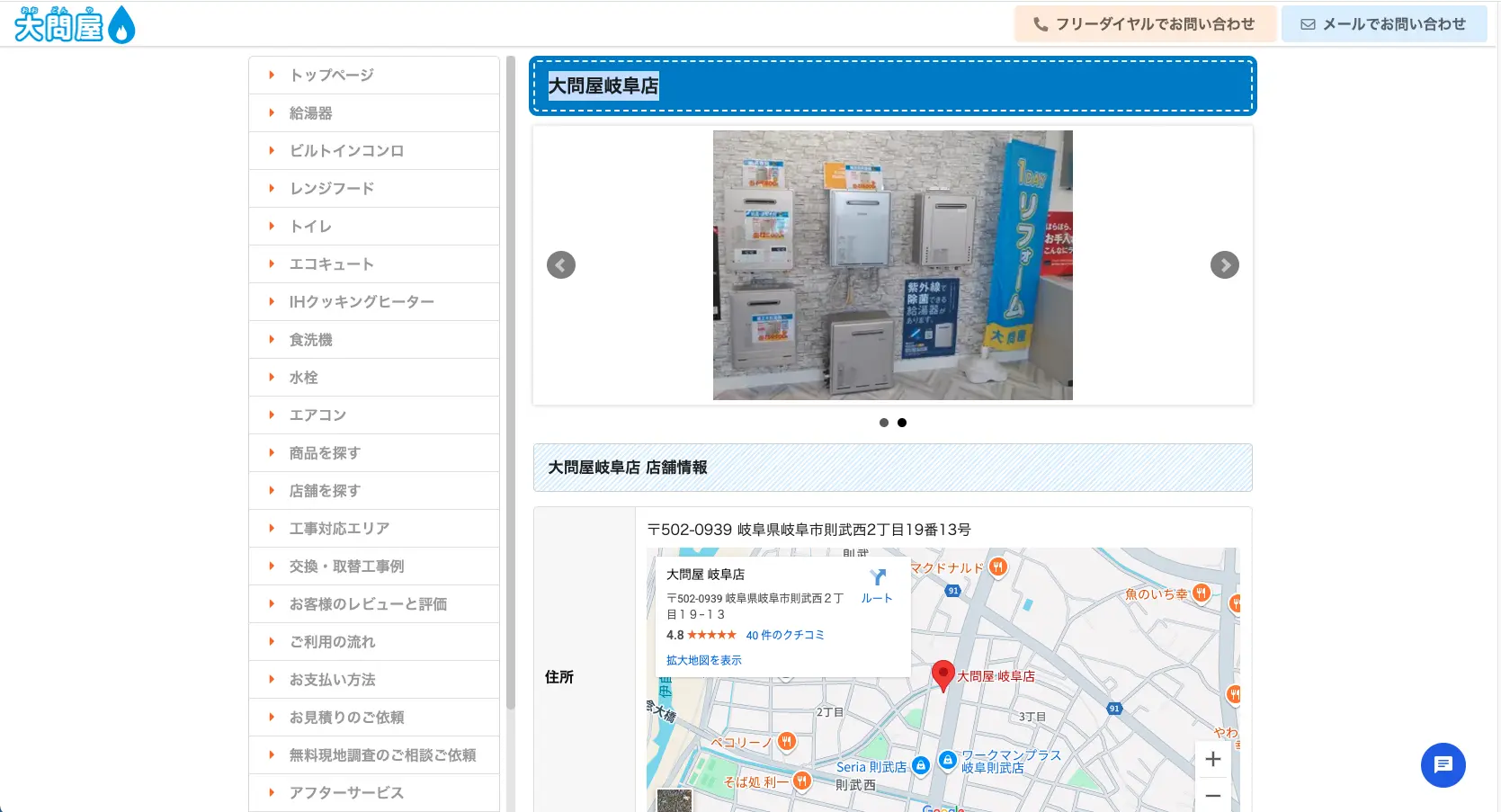This screenshot has width=1501, height=812.
Task: Open the free-dial phone inquiry button
Action: click(x=1146, y=24)
